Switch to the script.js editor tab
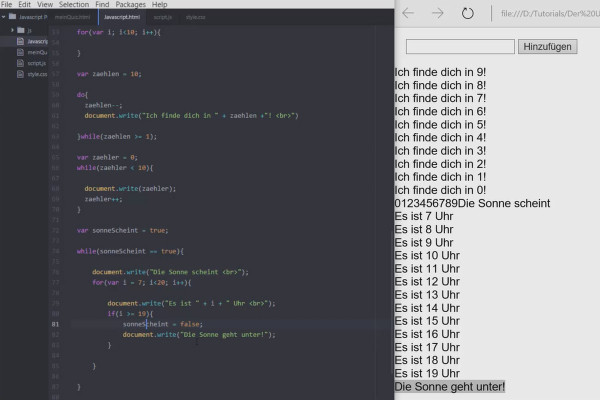This screenshot has width=600, height=400. (x=163, y=17)
